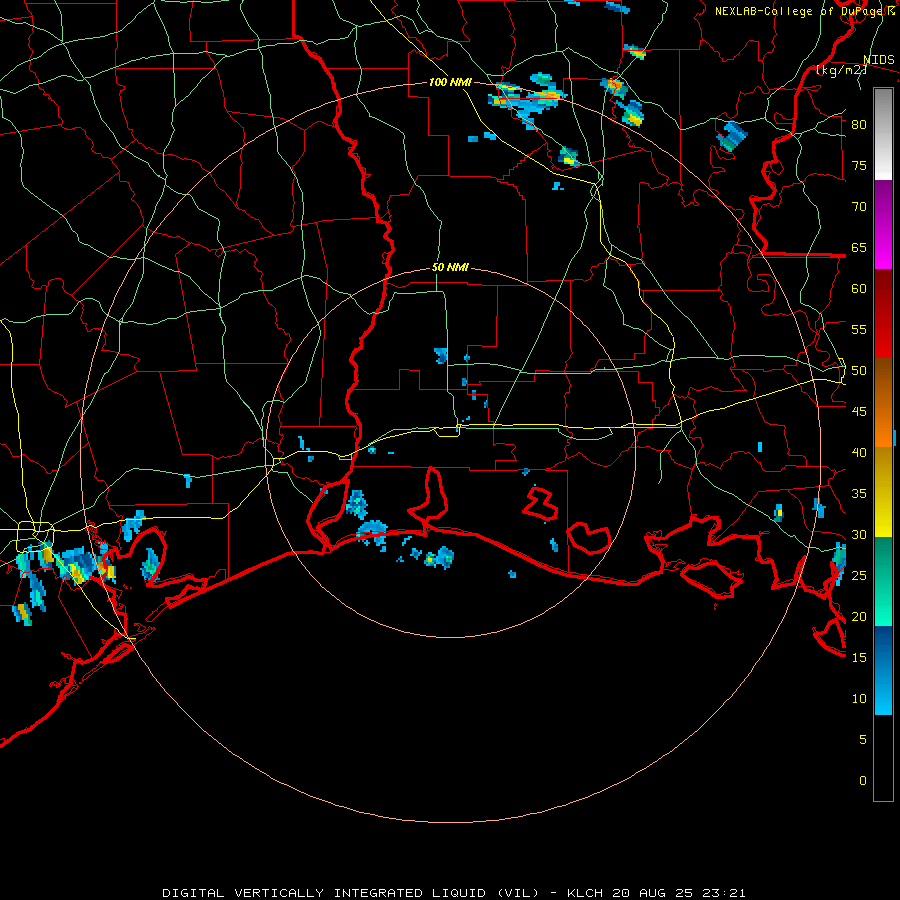This screenshot has width=900, height=900.
Task: Click the kg/m2 units label
Action: coord(842,70)
